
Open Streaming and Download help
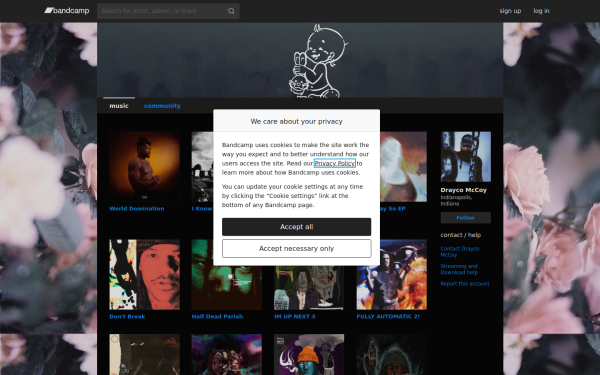(459, 269)
